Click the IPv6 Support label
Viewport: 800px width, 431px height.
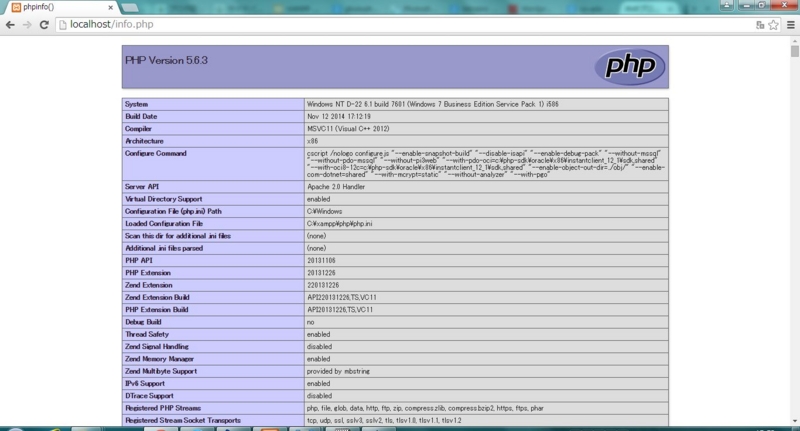[x=145, y=384]
